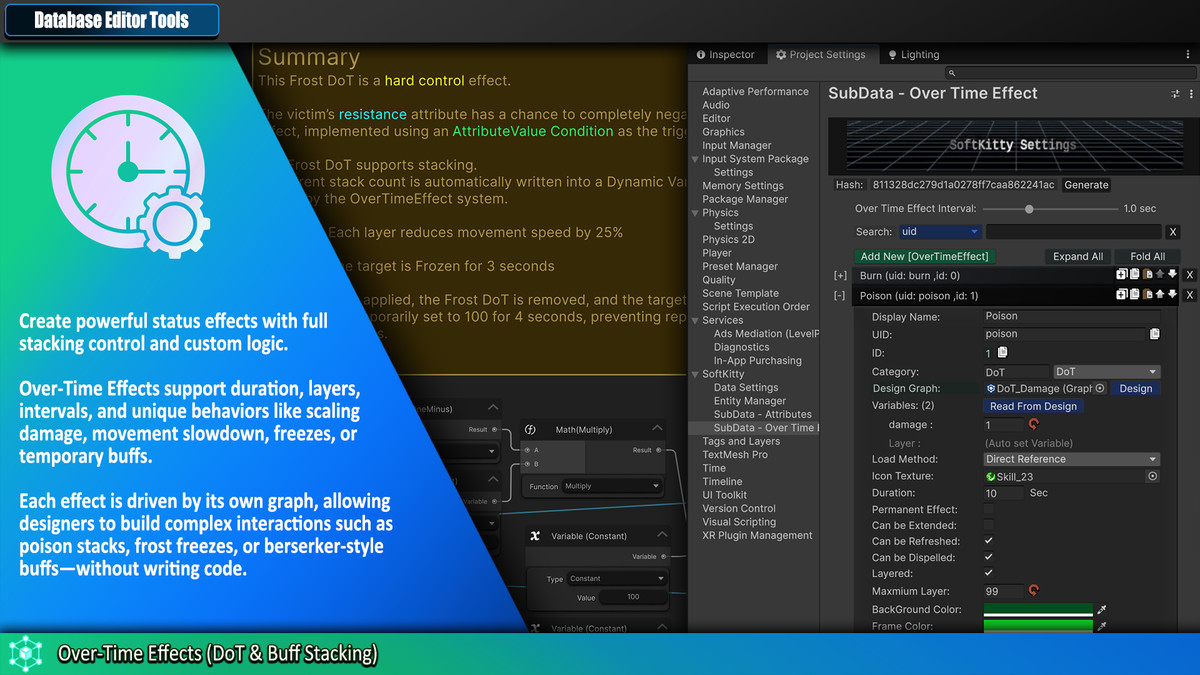The height and width of the screenshot is (675, 1200).
Task: Copy the Poison effect with its clipboard icon
Action: (x=1135, y=293)
